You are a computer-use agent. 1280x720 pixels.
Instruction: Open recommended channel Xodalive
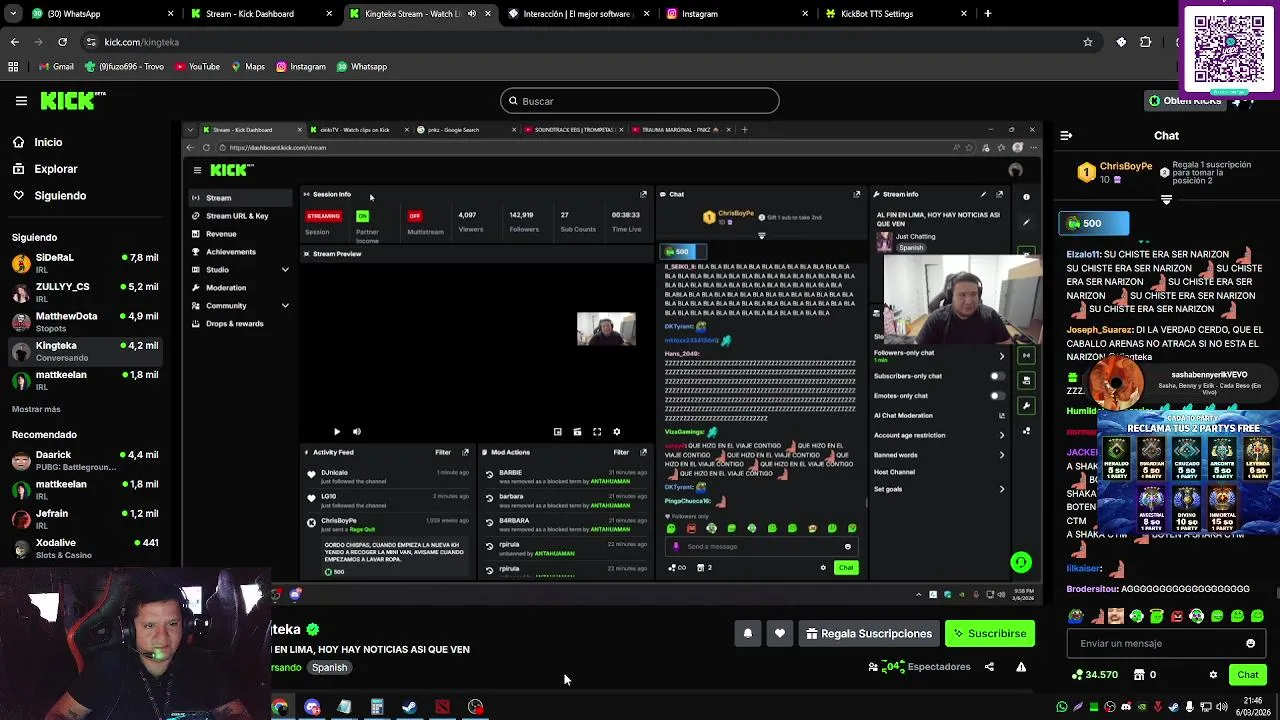coord(85,548)
